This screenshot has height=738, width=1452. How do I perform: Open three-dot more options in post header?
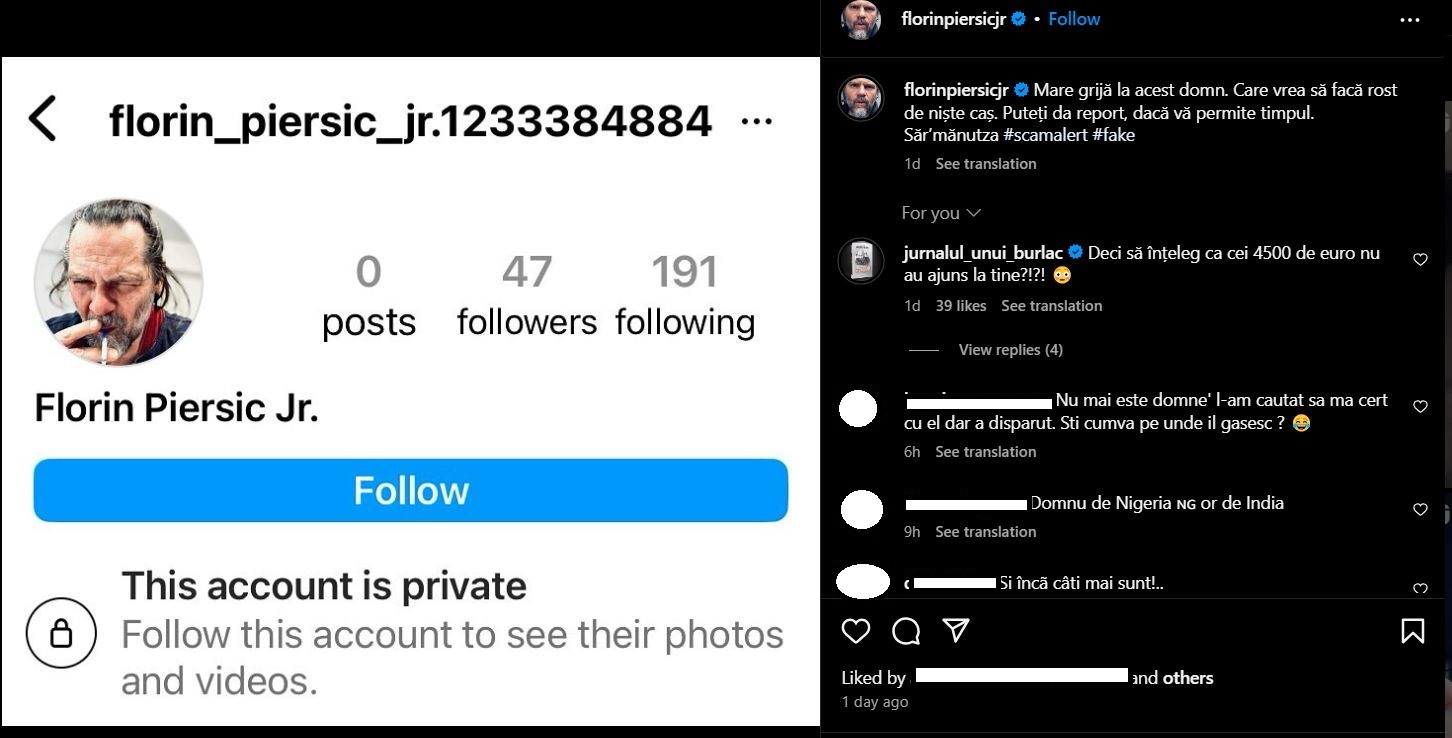click(x=1410, y=20)
